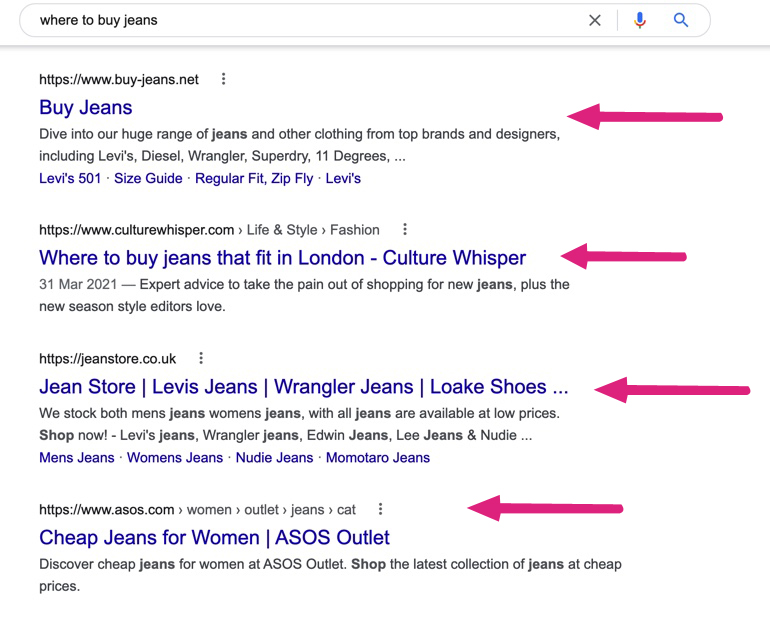The image size is (770, 630).
Task: Open the 'Jean Store | Levis Jeans' result title
Action: pyautogui.click(x=303, y=387)
